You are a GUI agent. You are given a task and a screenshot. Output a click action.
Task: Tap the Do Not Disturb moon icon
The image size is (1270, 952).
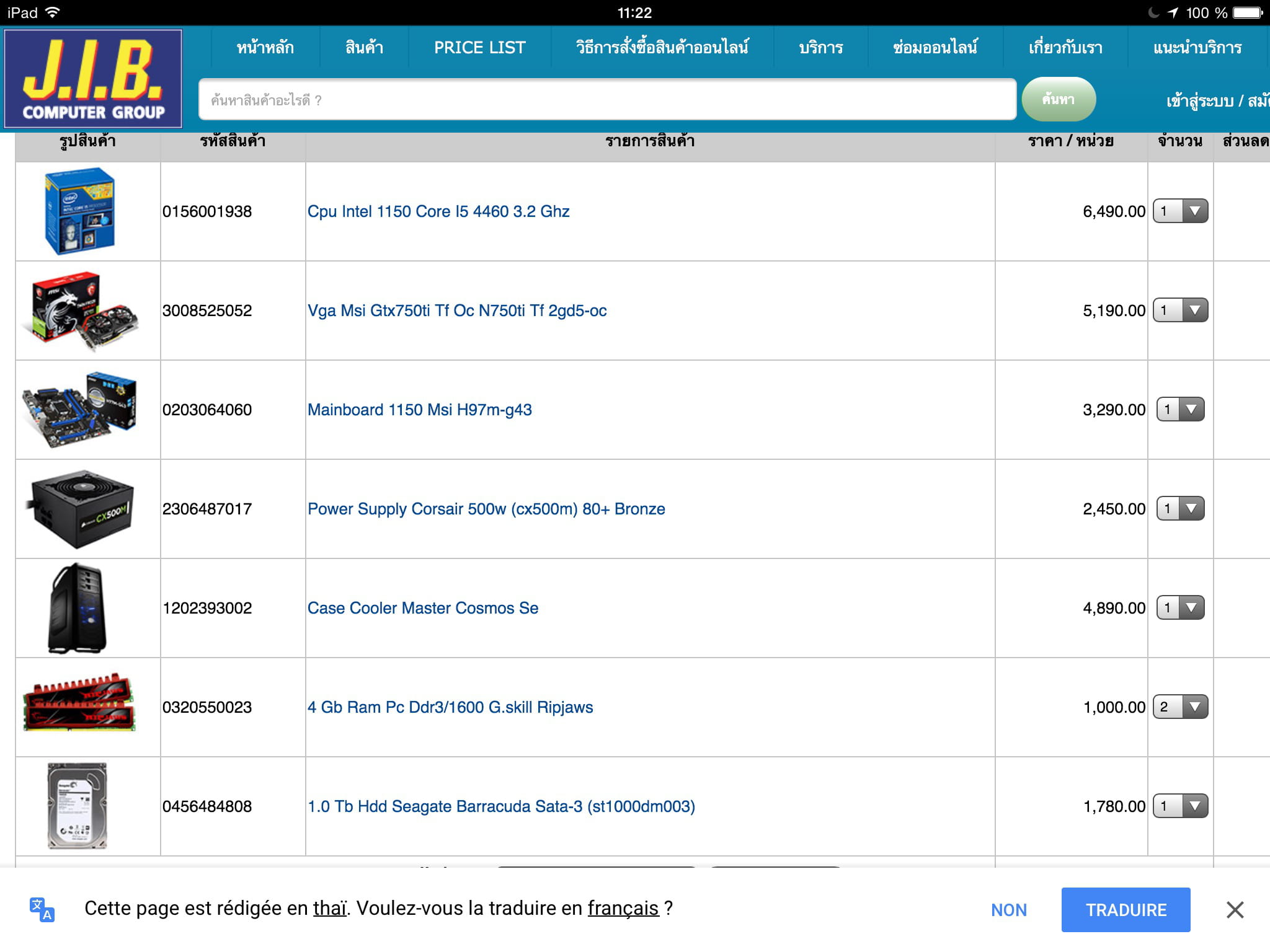(1153, 12)
